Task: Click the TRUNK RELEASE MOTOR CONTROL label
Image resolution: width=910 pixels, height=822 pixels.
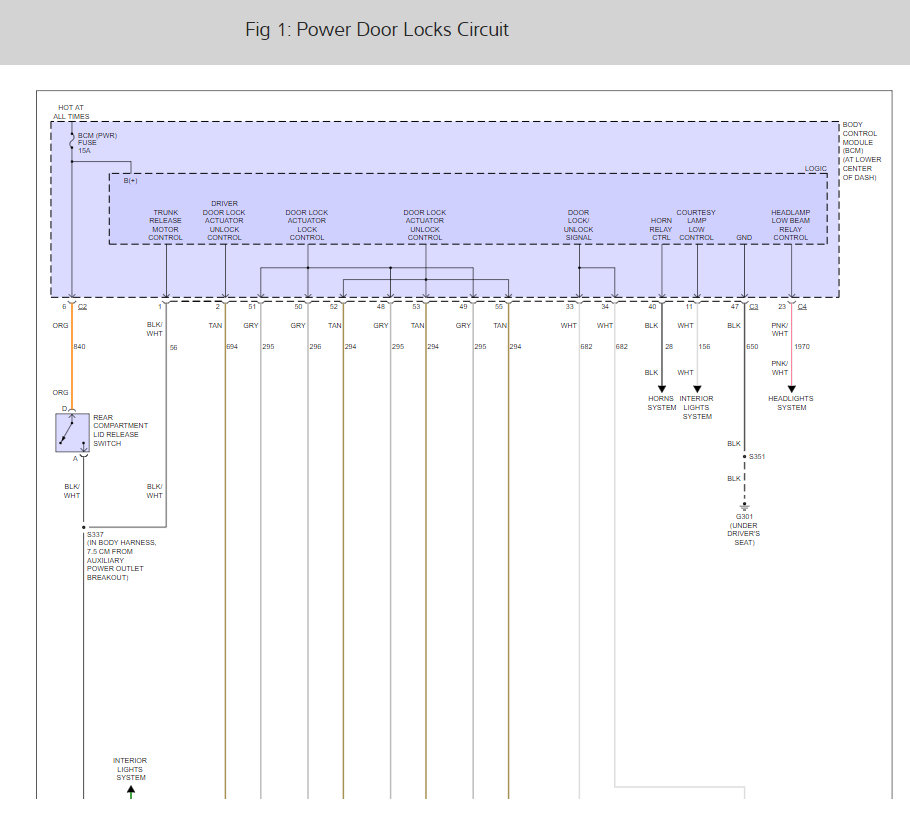Action: click(x=166, y=225)
